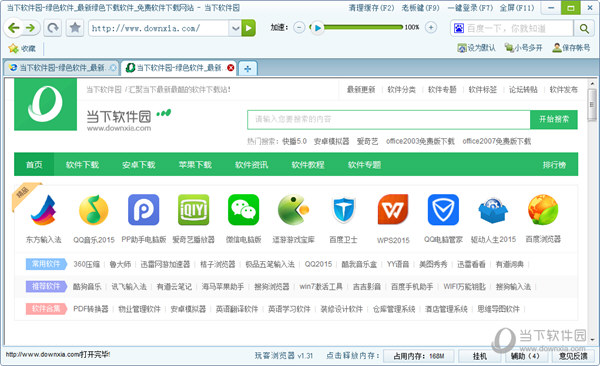Viewport: 600px width, 366px height.
Task: Select 软件教程 nav item
Action: [308, 165]
